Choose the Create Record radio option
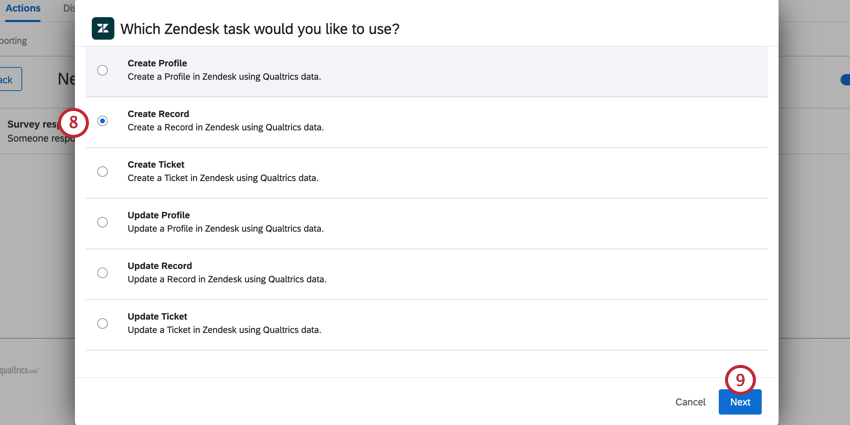The width and height of the screenshot is (850, 425). coord(102,121)
